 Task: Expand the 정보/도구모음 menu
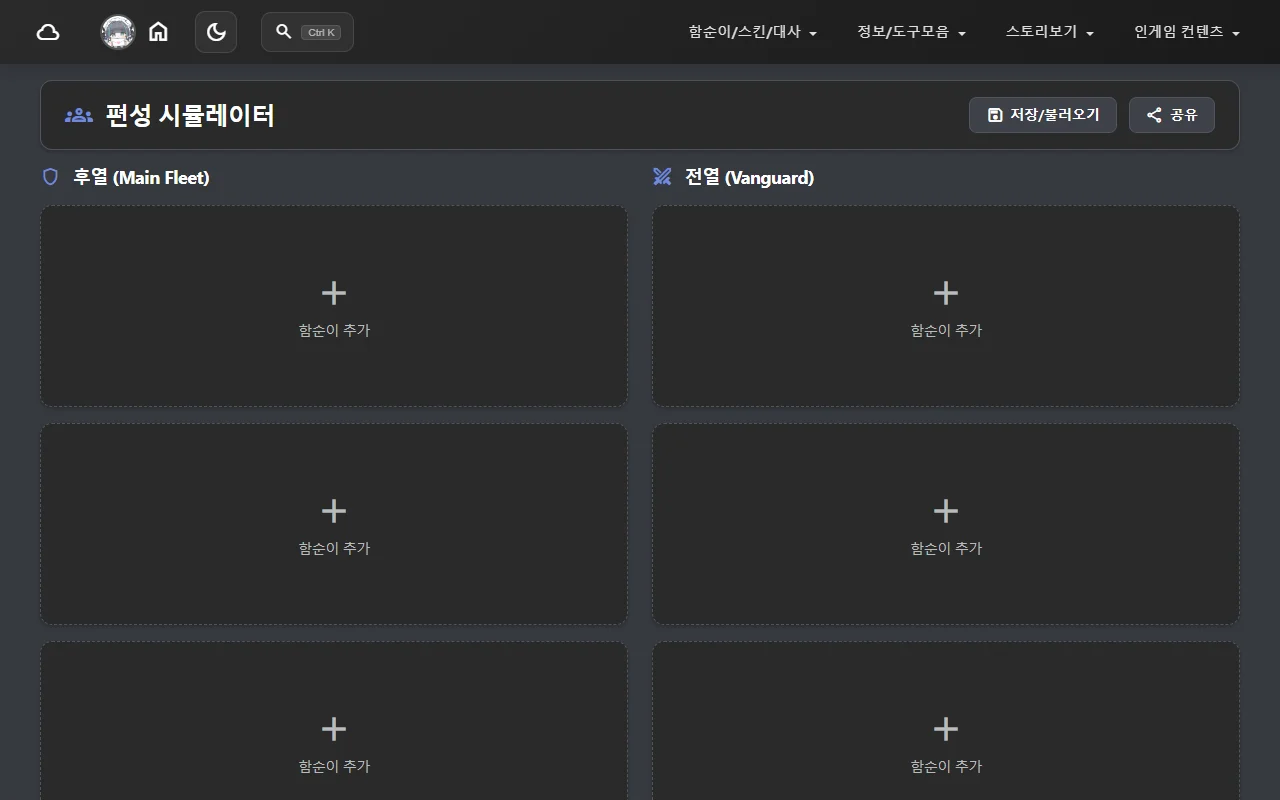(911, 32)
